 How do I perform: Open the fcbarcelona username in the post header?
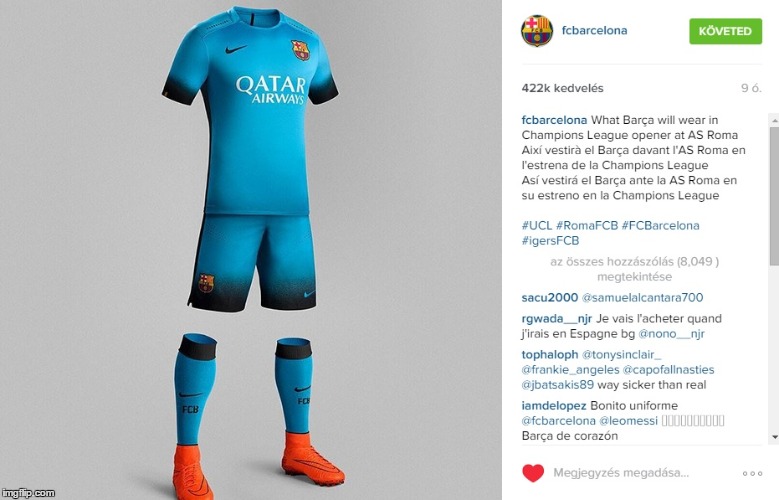point(594,30)
